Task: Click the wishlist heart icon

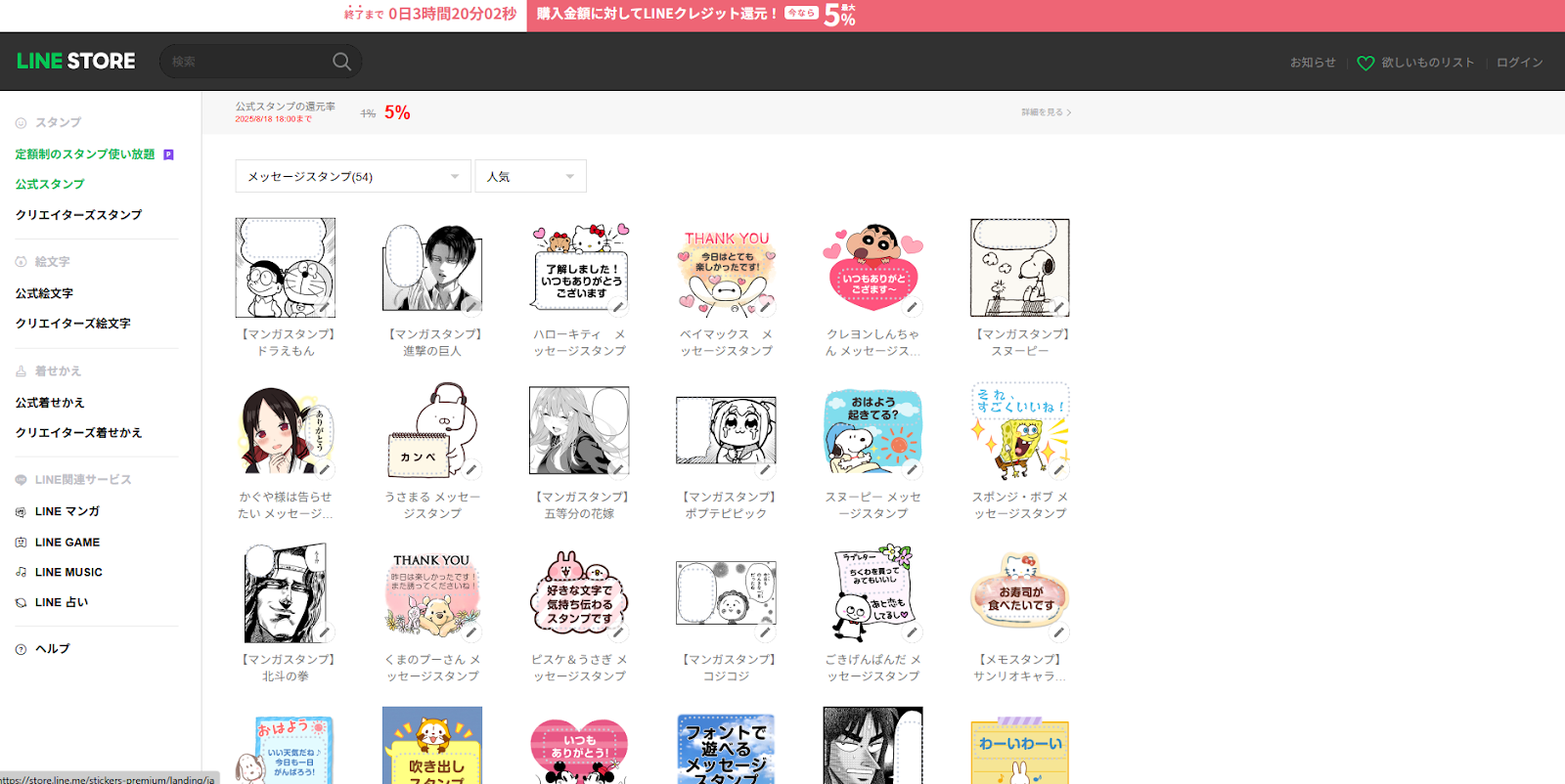Action: [x=1365, y=63]
